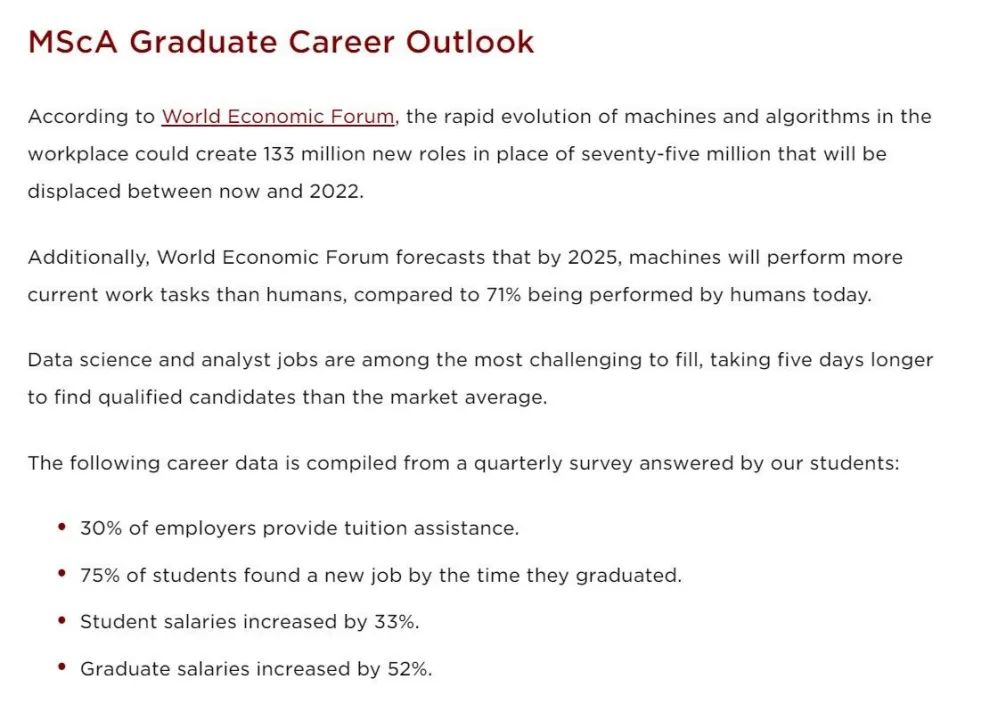Click the red bullet before 75% of students
This screenshot has width=1006, height=720.
pyautogui.click(x=62, y=574)
